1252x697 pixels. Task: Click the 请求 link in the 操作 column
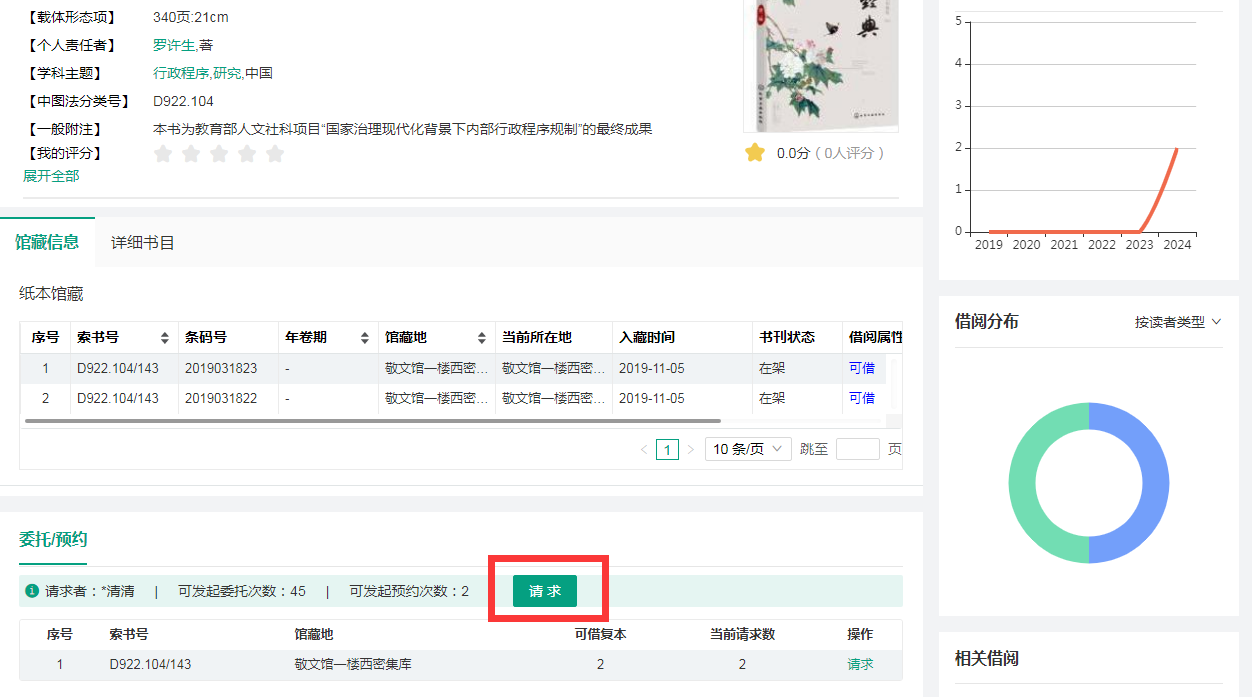tap(860, 664)
